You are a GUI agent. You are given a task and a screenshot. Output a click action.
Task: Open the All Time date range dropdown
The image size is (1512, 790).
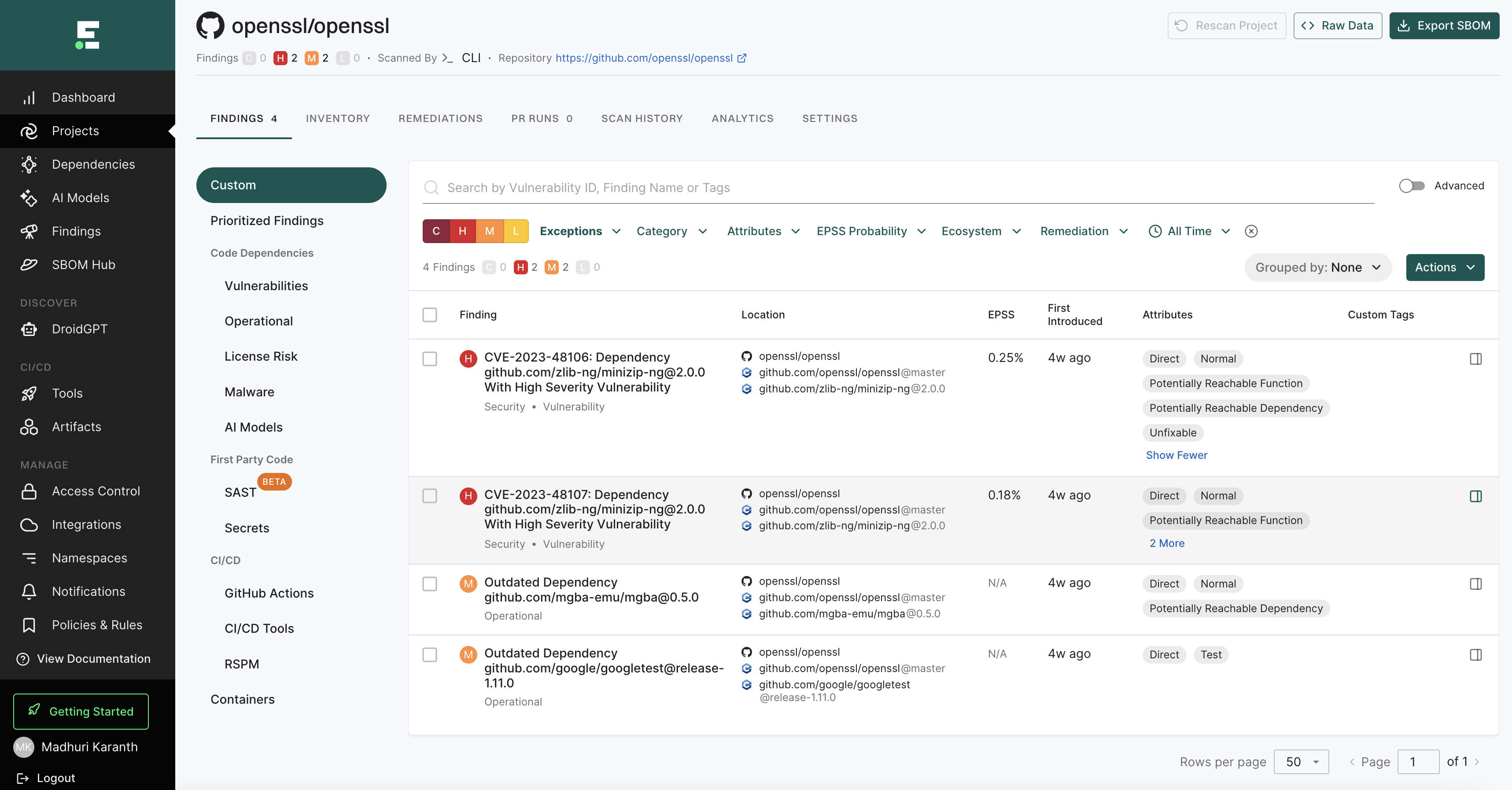1189,231
